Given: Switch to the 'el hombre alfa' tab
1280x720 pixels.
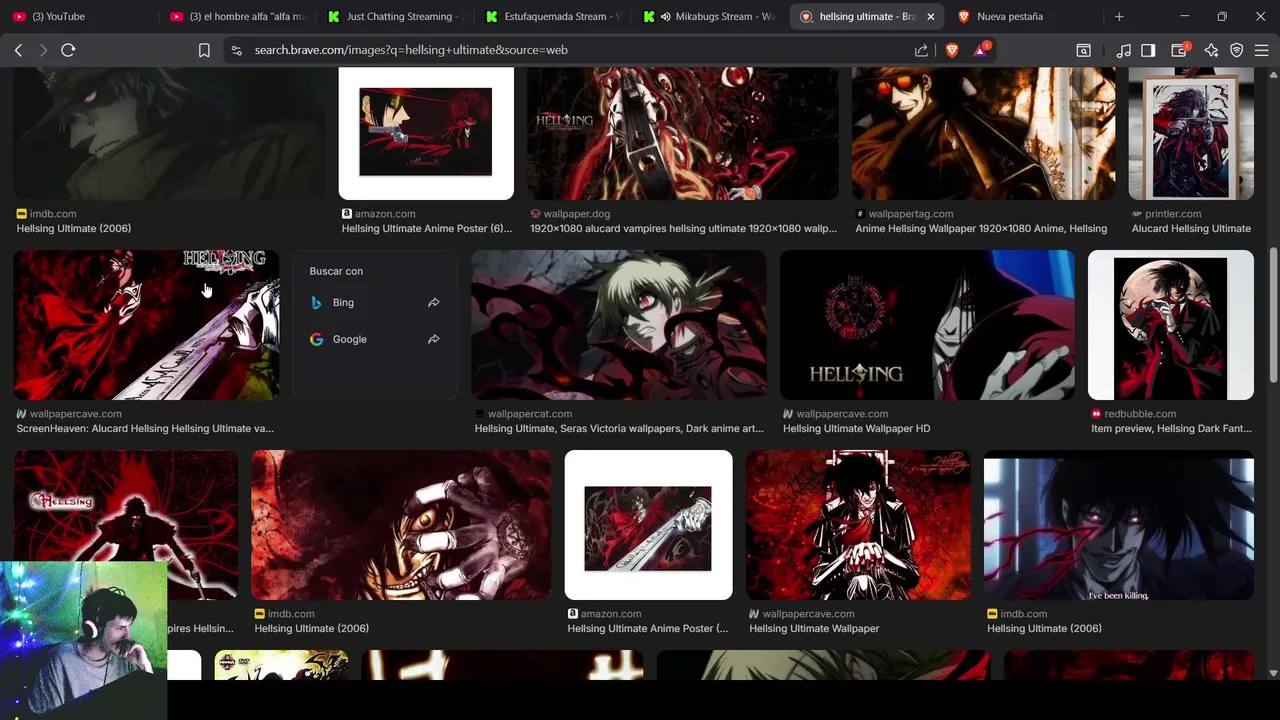Looking at the screenshot, I should coord(236,16).
